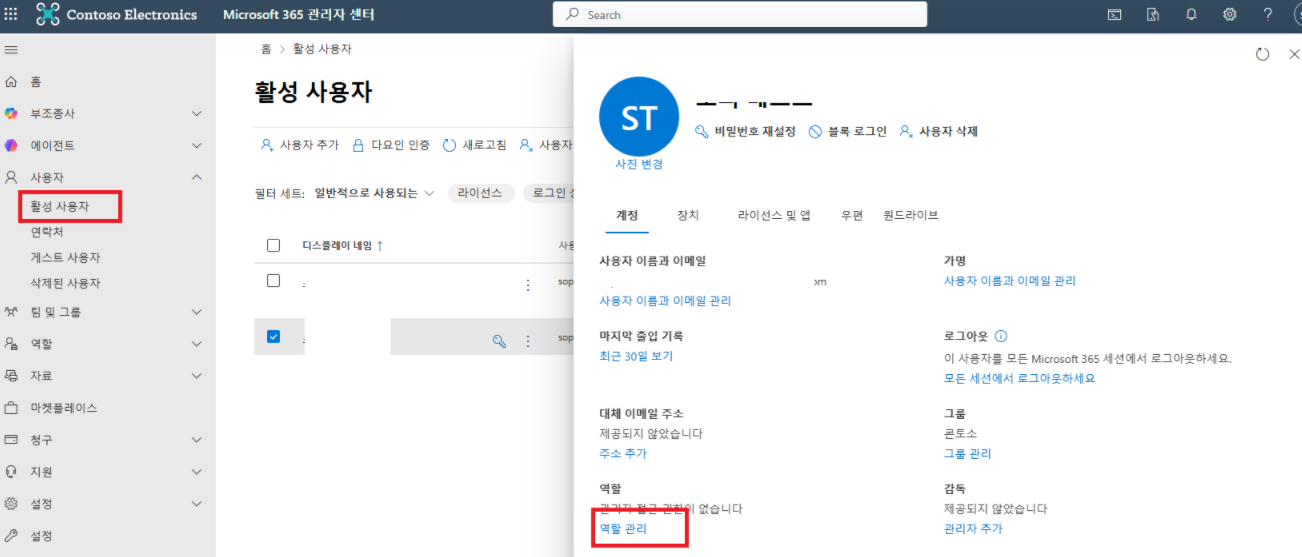Click 사용자 이름과 이메일 관리 under 가명
This screenshot has width=1302, height=557.
1010,281
